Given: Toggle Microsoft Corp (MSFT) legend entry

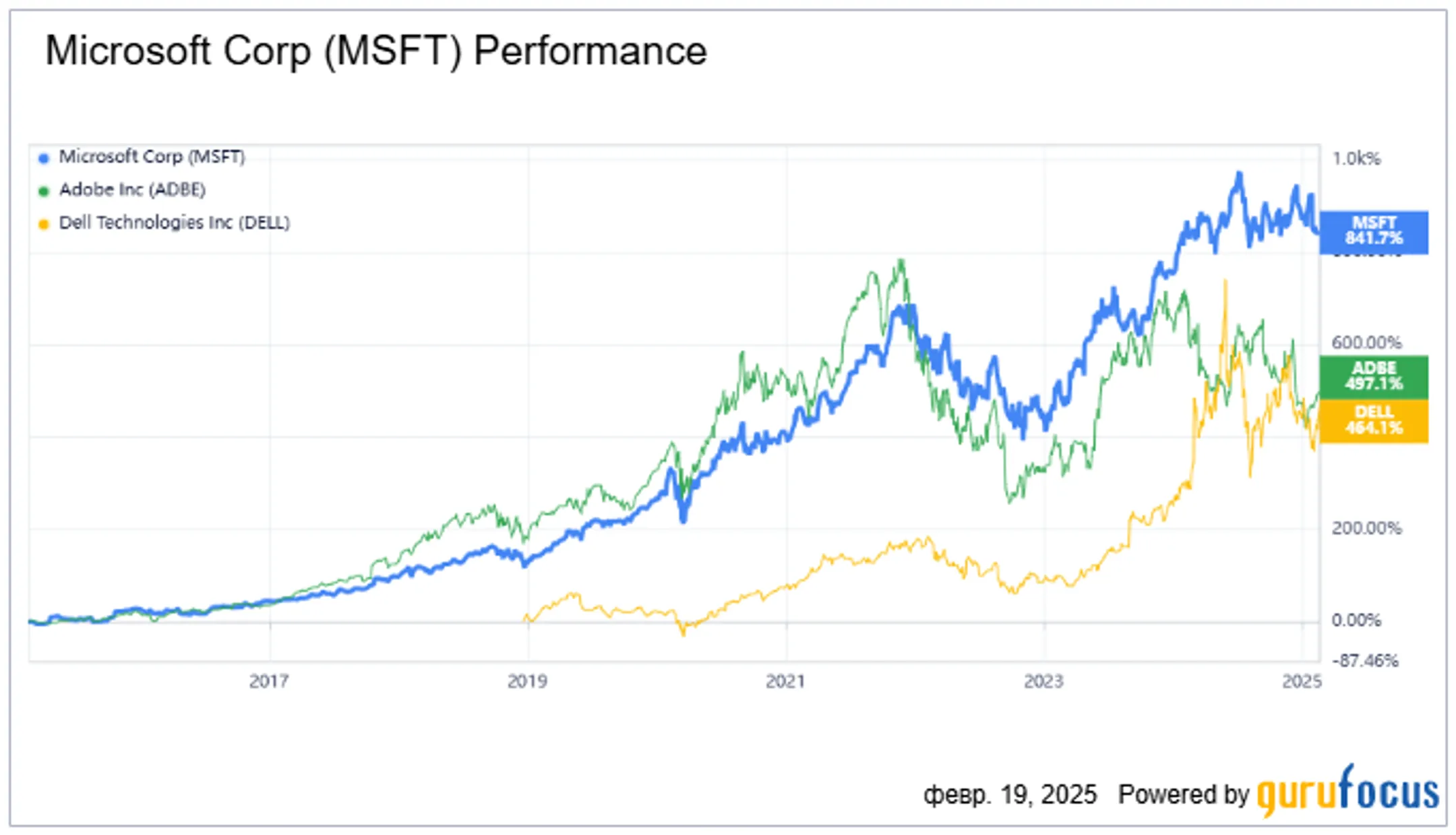Looking at the screenshot, I should [x=142, y=157].
